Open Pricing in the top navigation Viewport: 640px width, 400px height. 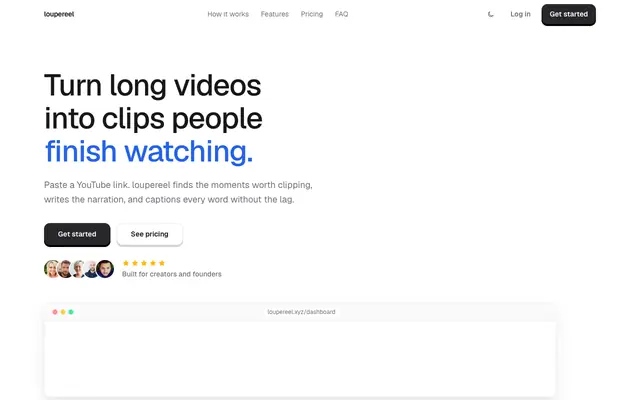(311, 14)
